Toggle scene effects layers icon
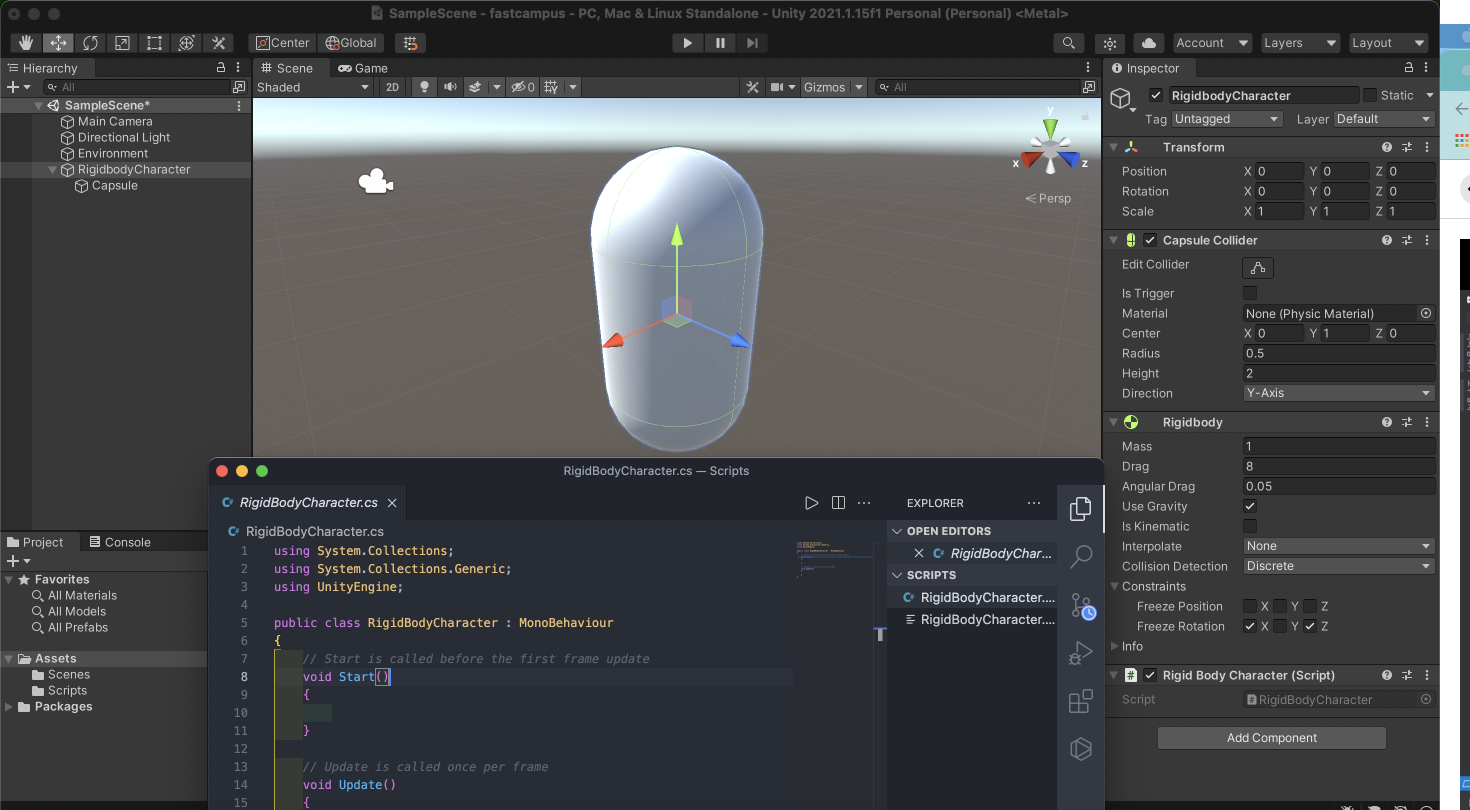This screenshot has width=1470, height=810. [476, 87]
